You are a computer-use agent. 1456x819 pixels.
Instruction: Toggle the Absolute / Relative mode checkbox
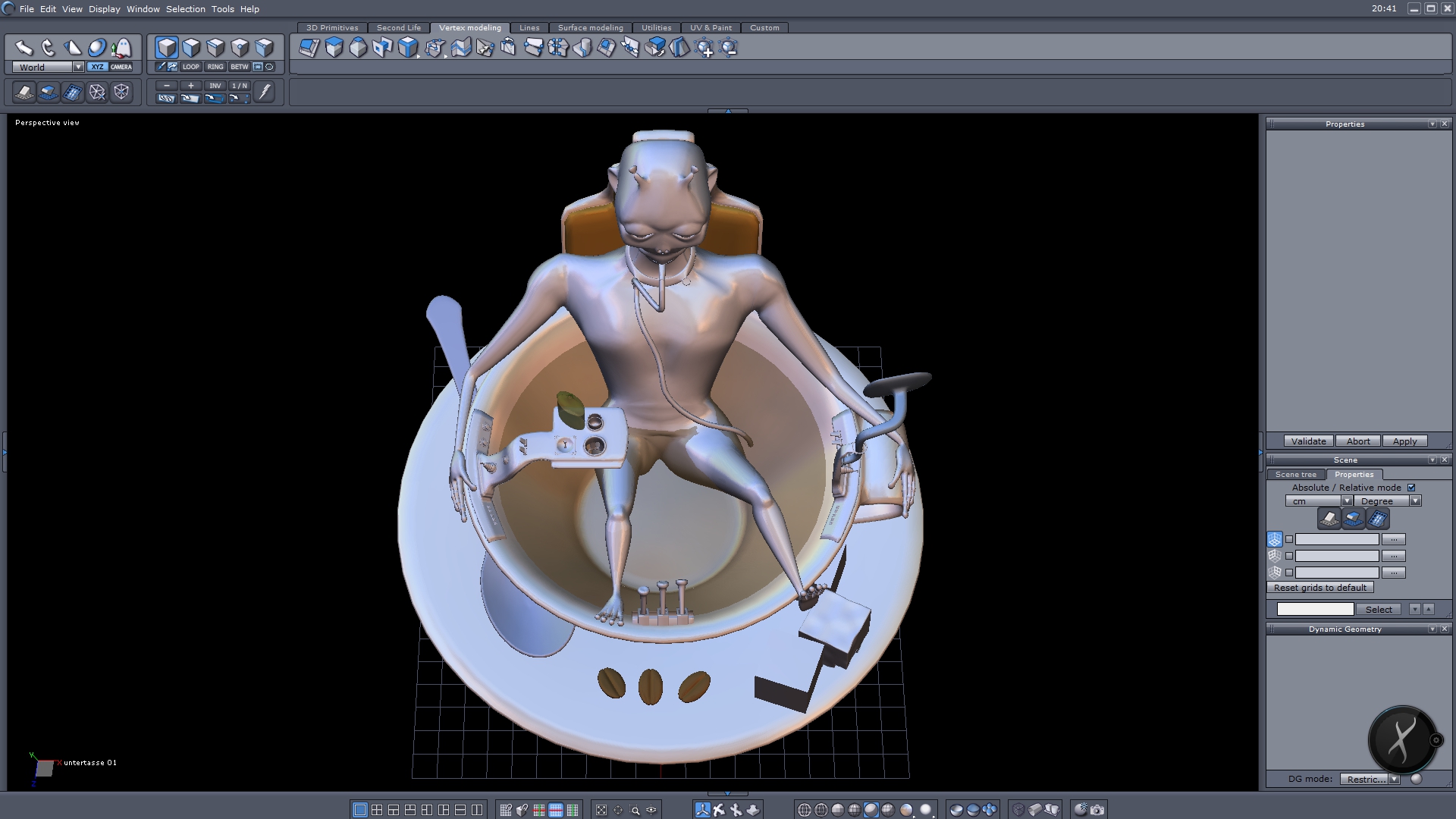point(1411,488)
